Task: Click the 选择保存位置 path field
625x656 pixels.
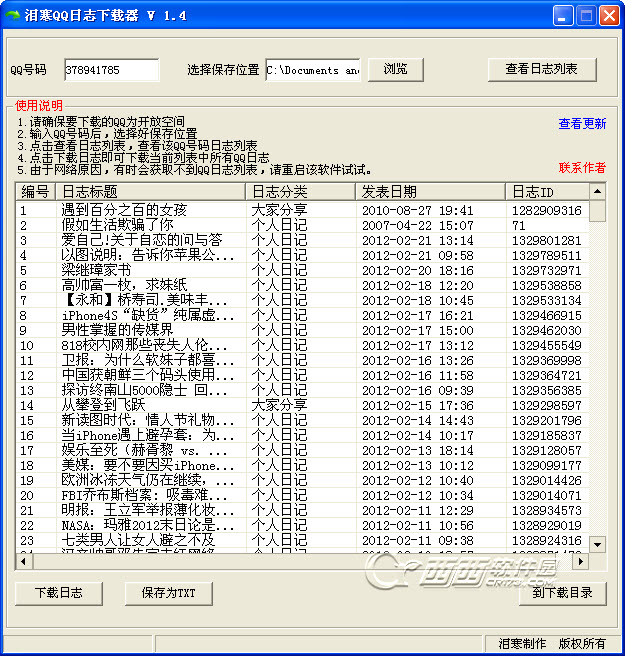Action: click(x=312, y=70)
